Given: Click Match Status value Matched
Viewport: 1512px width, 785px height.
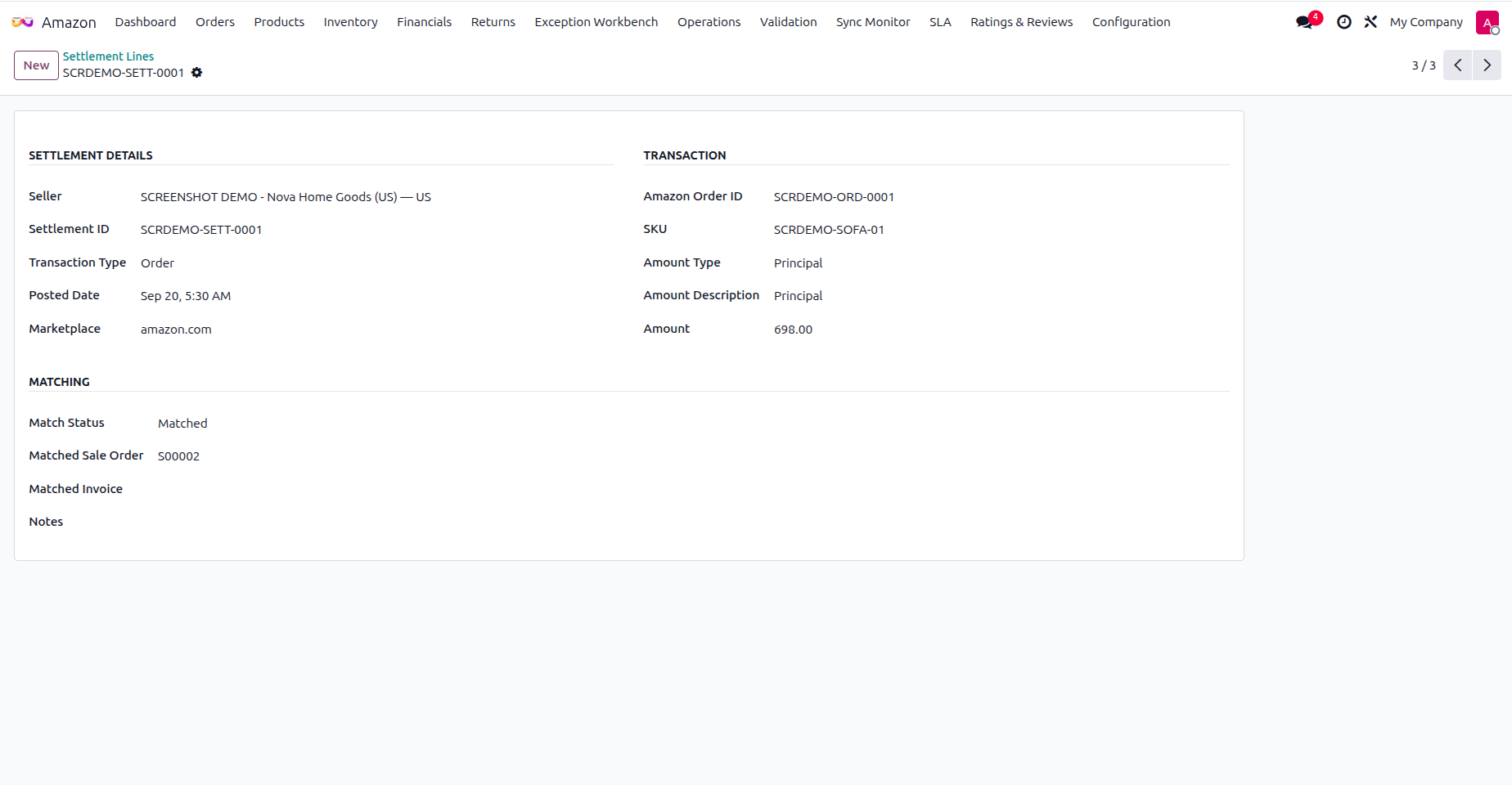Looking at the screenshot, I should [182, 424].
